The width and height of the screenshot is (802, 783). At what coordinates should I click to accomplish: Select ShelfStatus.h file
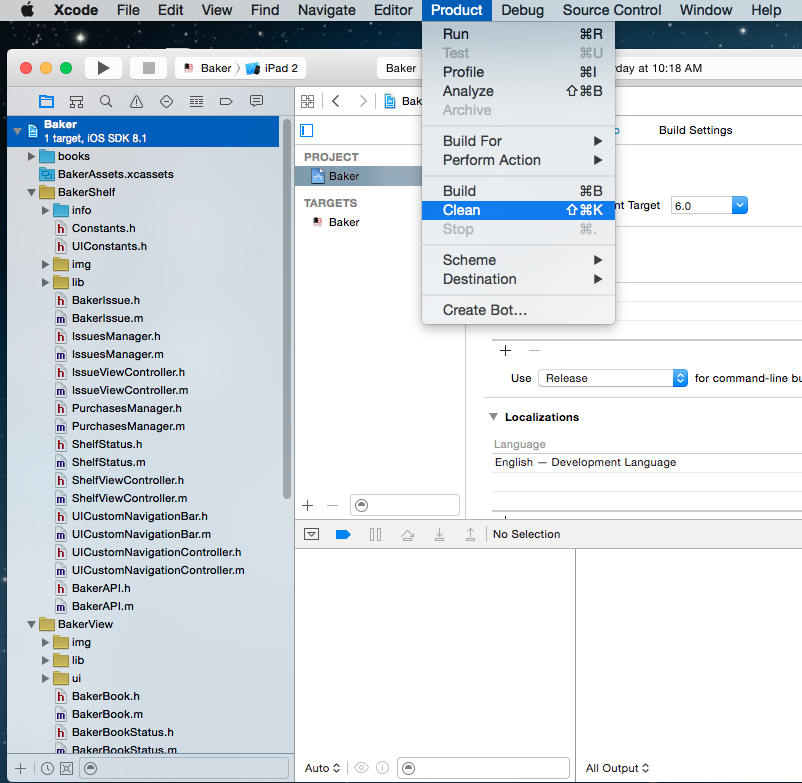[107, 444]
